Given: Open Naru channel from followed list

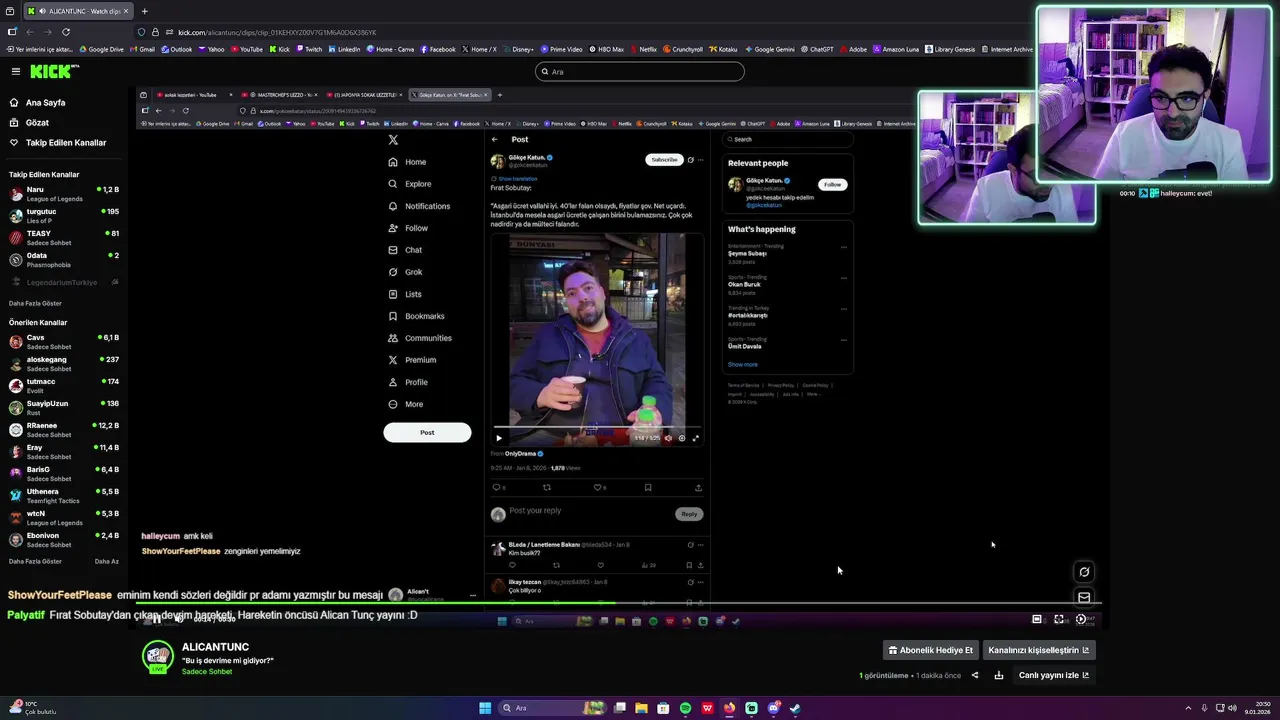Looking at the screenshot, I should click(64, 194).
